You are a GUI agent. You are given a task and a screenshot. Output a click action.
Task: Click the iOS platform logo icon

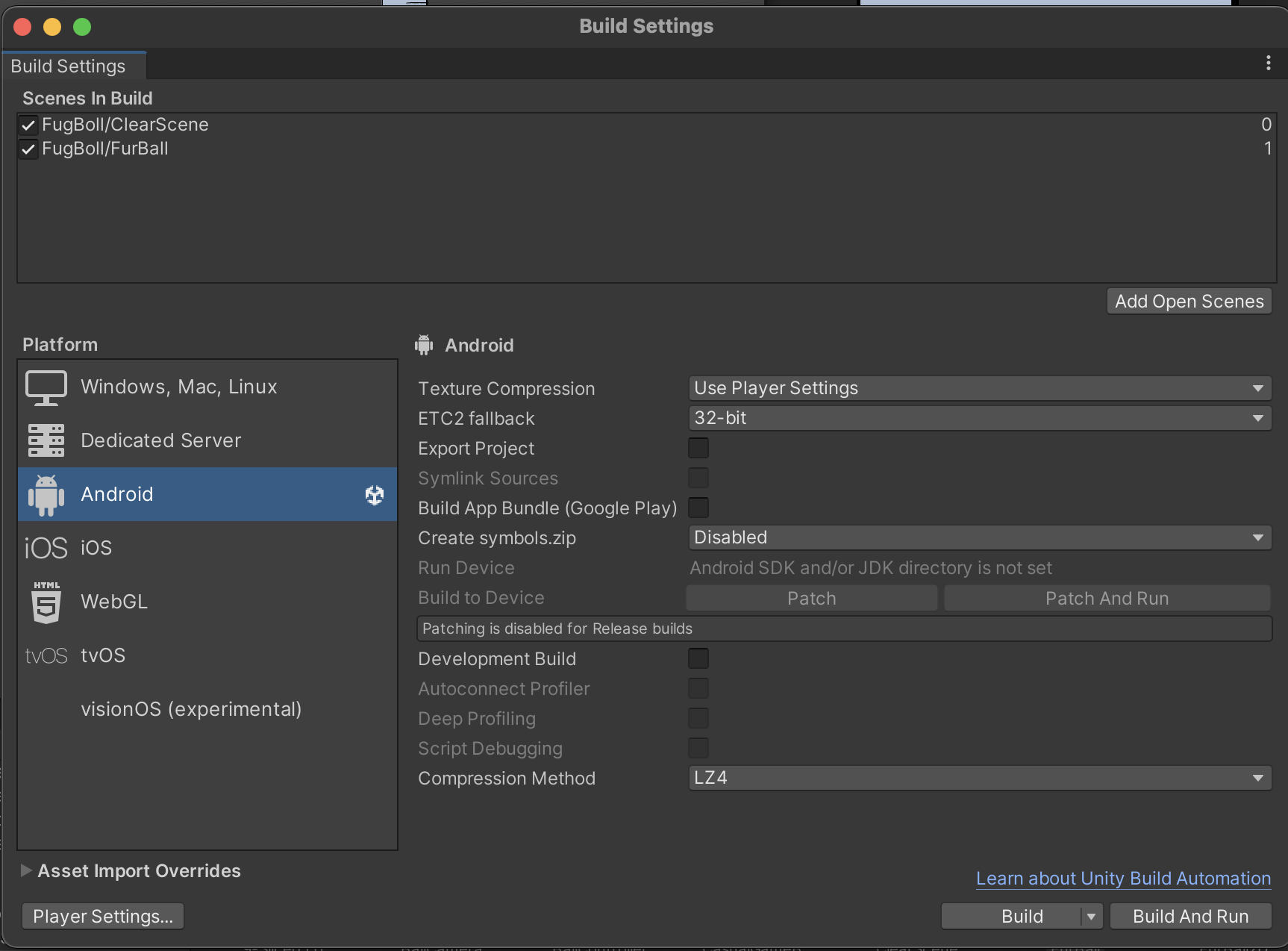(x=46, y=548)
